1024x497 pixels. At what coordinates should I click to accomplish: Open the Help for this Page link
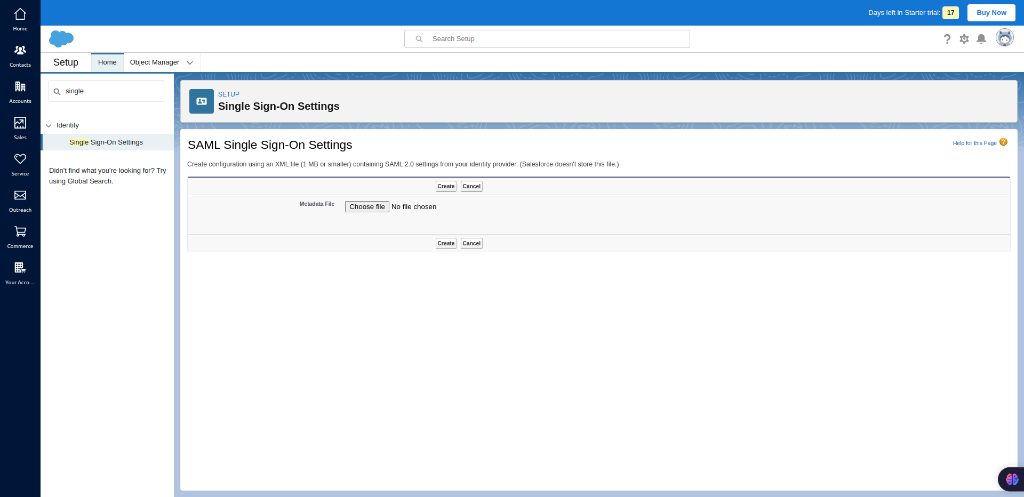pos(974,142)
